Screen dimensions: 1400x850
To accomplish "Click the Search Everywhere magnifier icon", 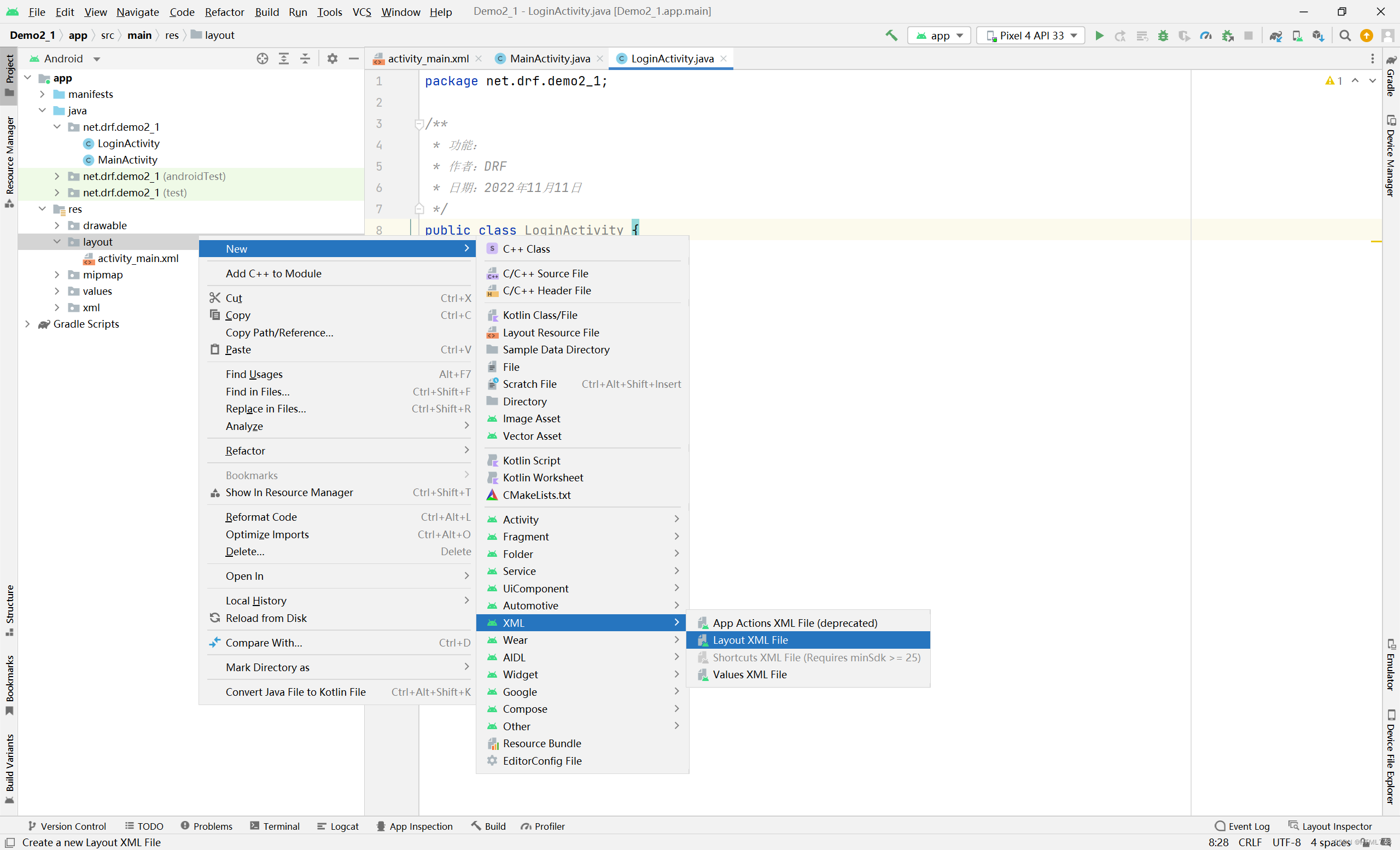I will (1345, 35).
